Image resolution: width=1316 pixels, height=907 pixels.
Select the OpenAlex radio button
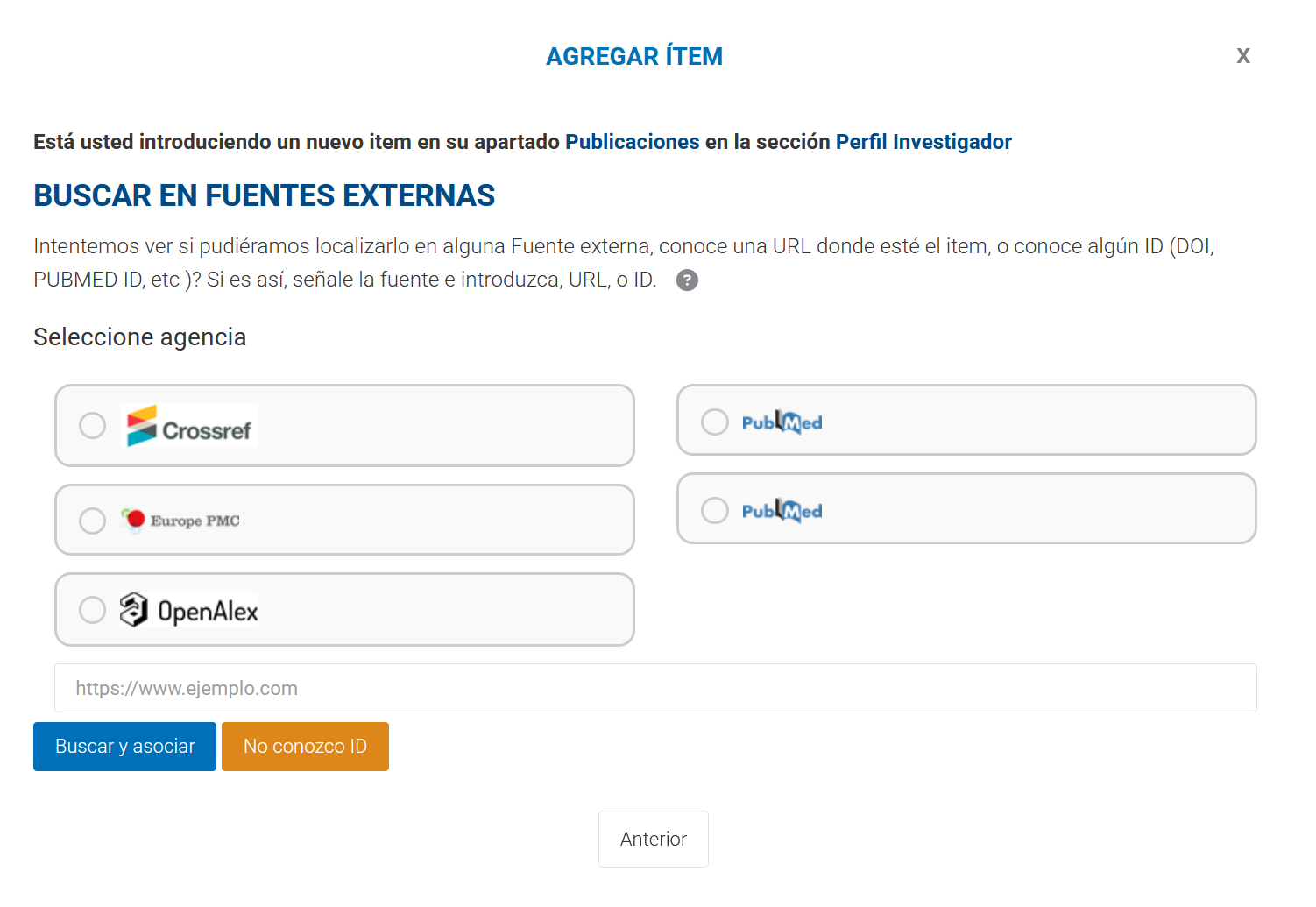[x=92, y=610]
